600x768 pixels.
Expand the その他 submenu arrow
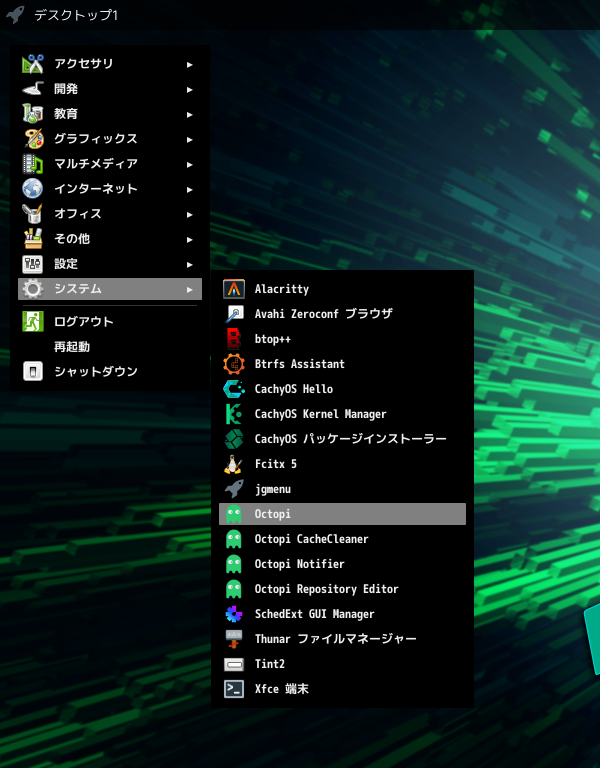click(x=190, y=239)
